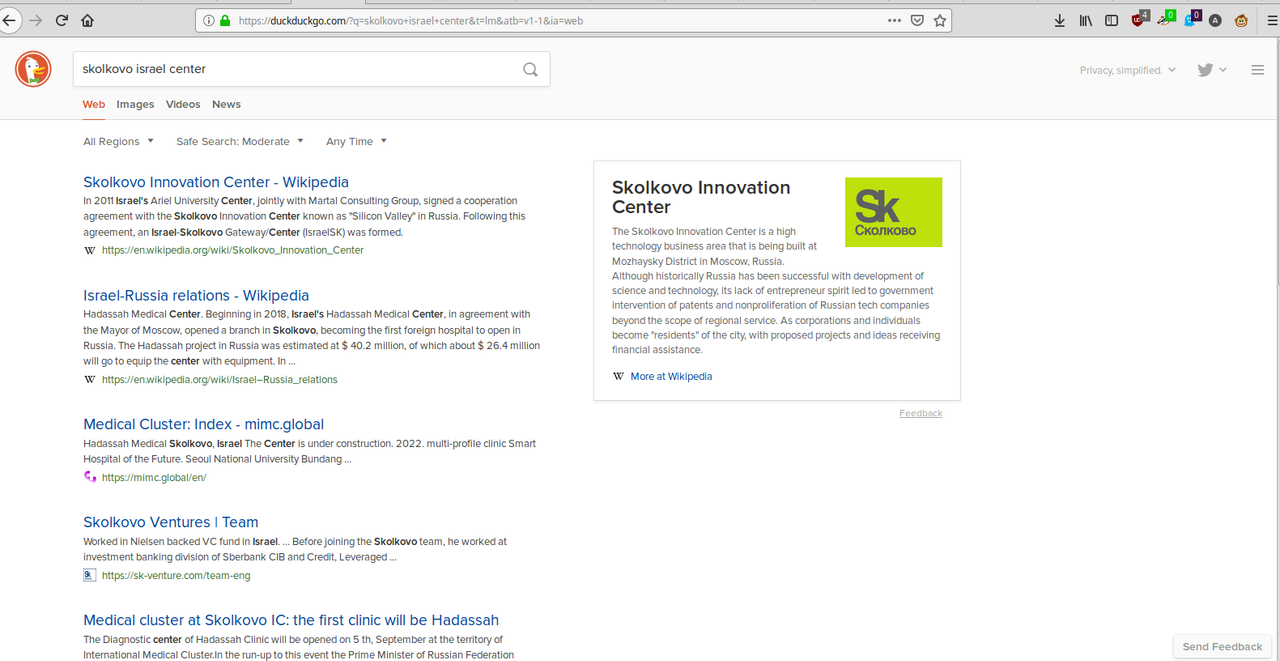Open the Safe Search: Moderate dropdown
This screenshot has height=661, width=1280.
coord(240,141)
